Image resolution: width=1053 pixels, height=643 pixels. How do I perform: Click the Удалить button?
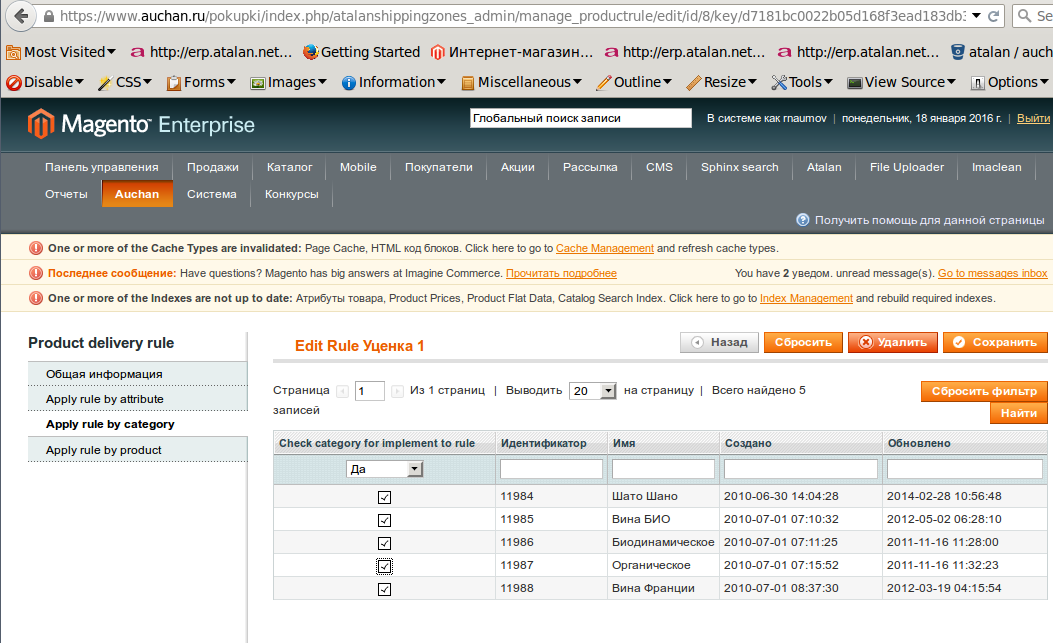click(x=892, y=342)
